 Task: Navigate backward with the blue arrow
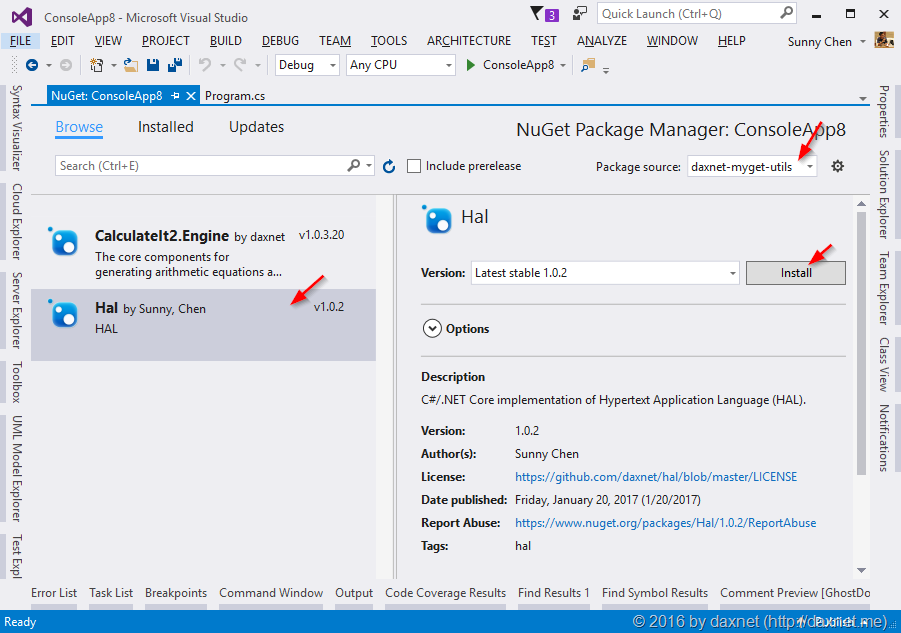point(32,65)
